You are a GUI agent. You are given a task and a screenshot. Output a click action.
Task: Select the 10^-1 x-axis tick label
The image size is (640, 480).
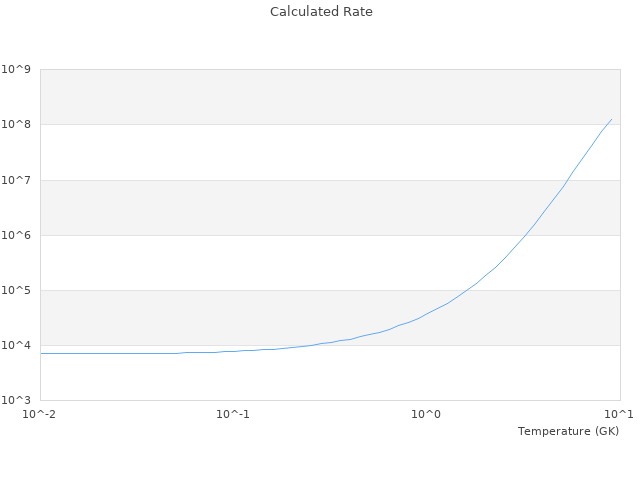point(233,414)
